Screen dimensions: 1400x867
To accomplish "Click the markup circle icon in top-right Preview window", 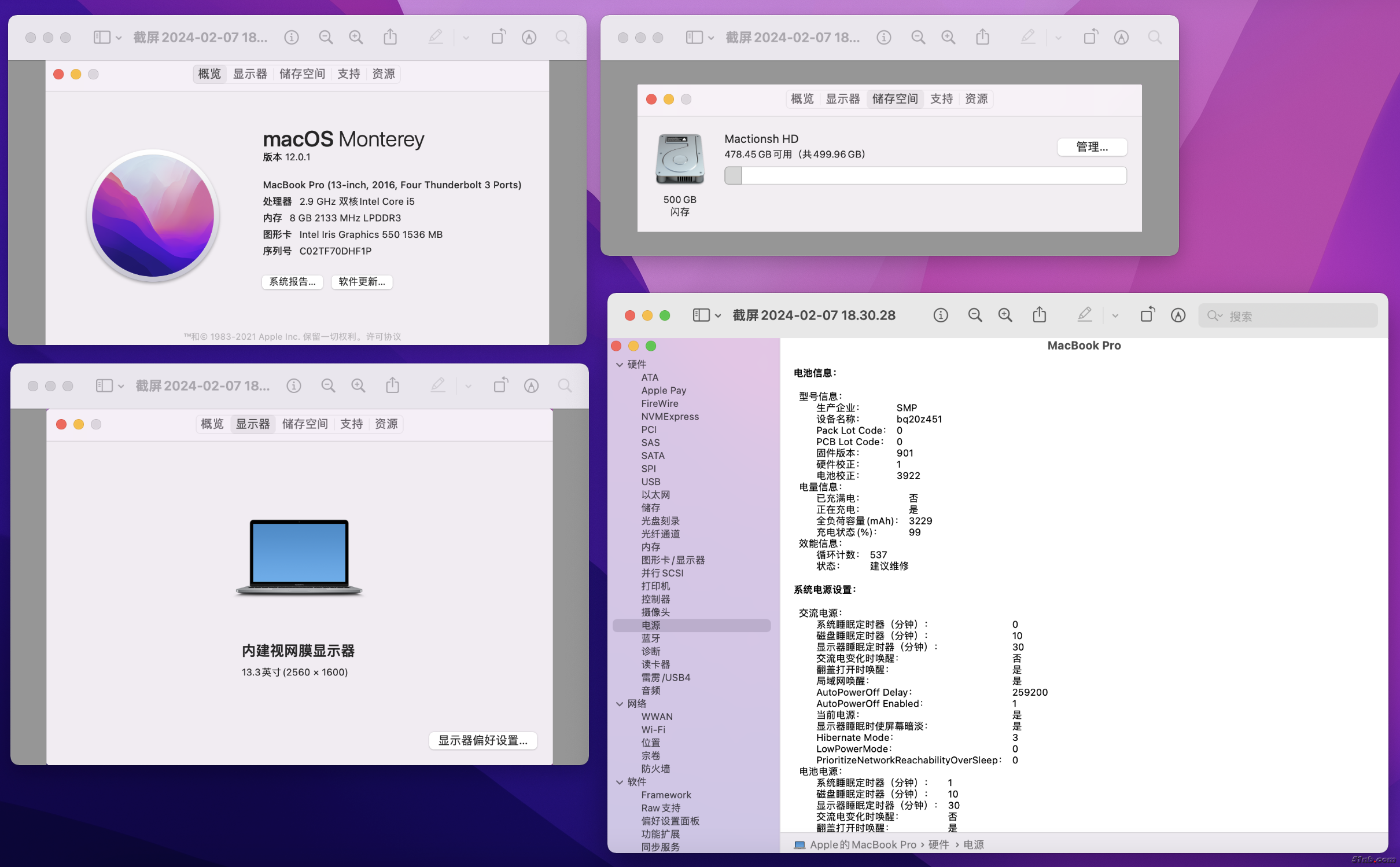I will coord(1121,37).
